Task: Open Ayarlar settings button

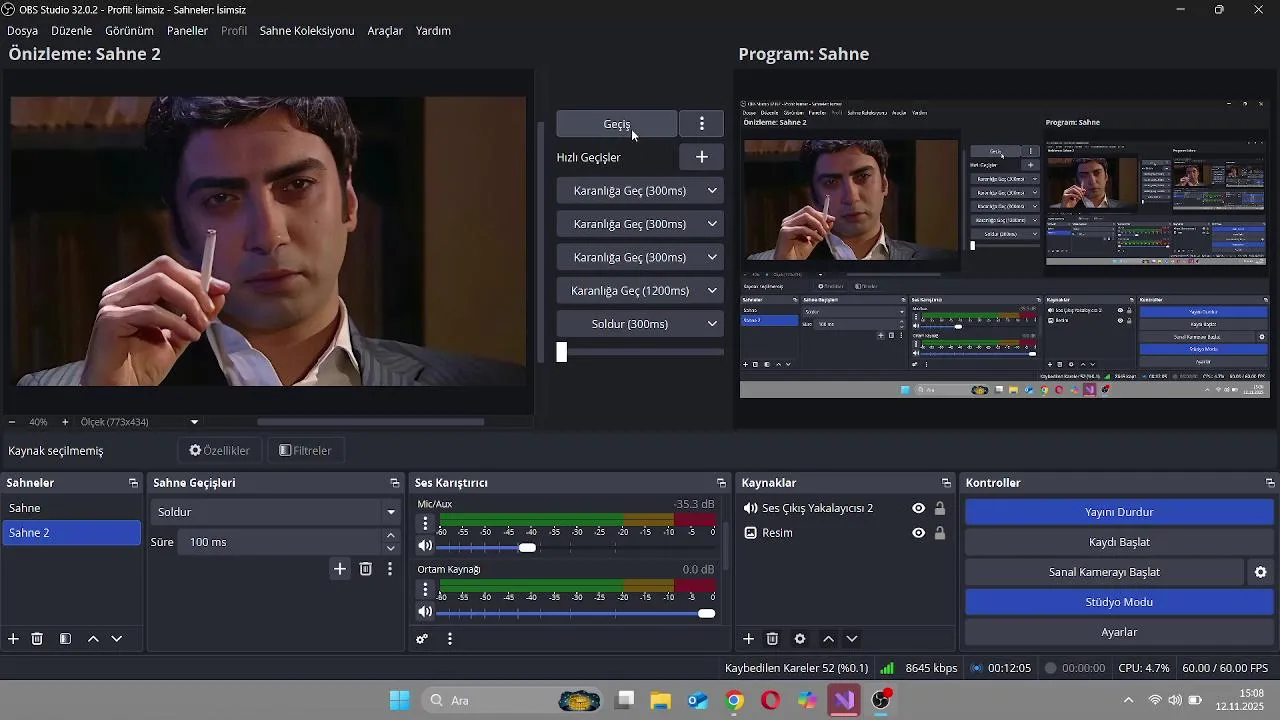Action: coord(1119,632)
